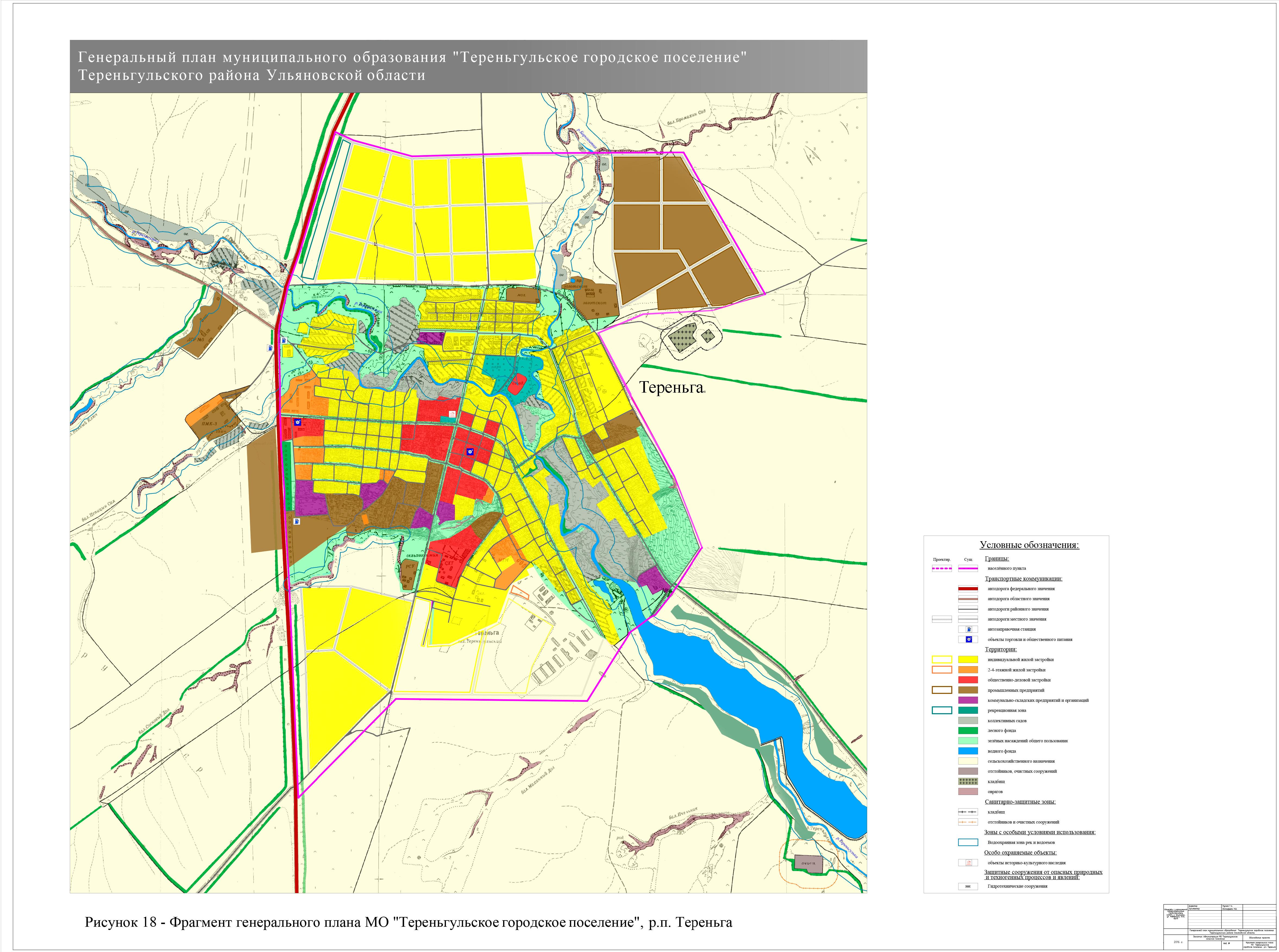Click the hydrotechnical structures symbol in legend
The height and width of the screenshot is (952, 1279).
pos(968,886)
